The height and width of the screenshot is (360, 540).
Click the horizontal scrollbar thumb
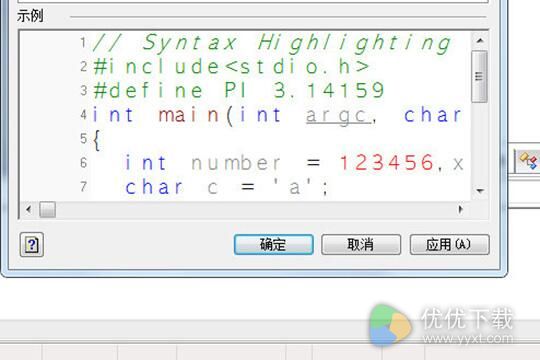[47, 209]
